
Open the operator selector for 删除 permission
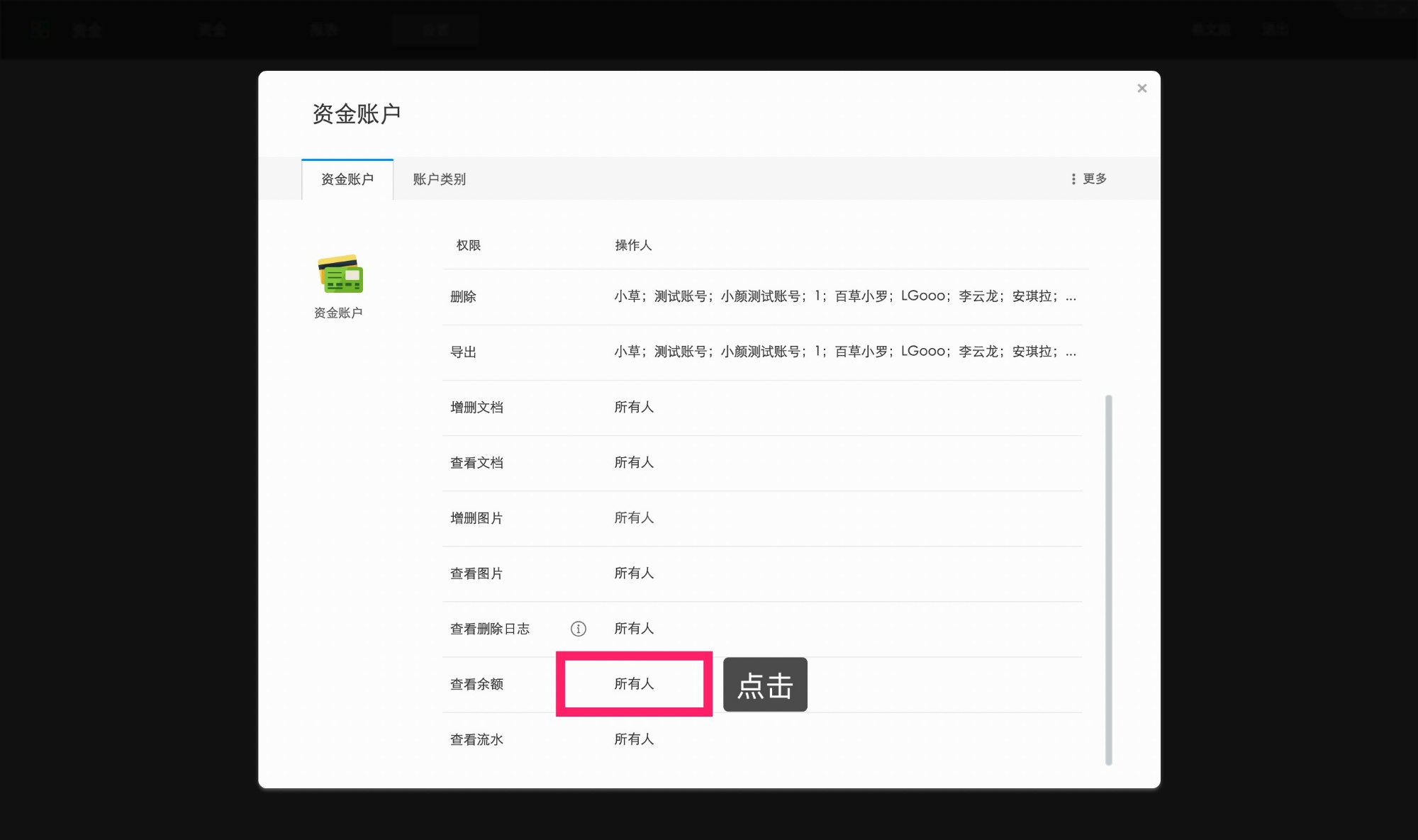coord(844,296)
